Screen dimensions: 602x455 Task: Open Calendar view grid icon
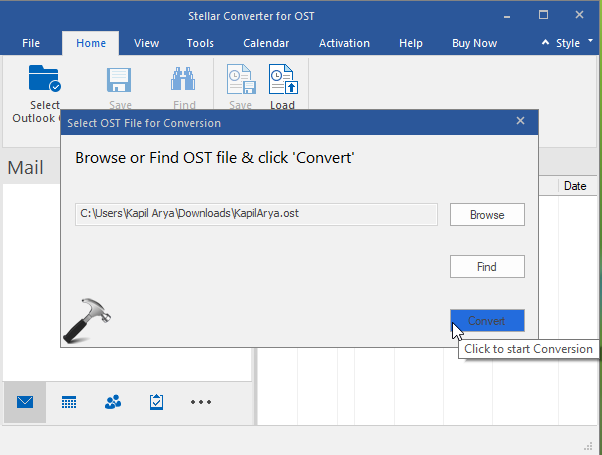coord(69,402)
